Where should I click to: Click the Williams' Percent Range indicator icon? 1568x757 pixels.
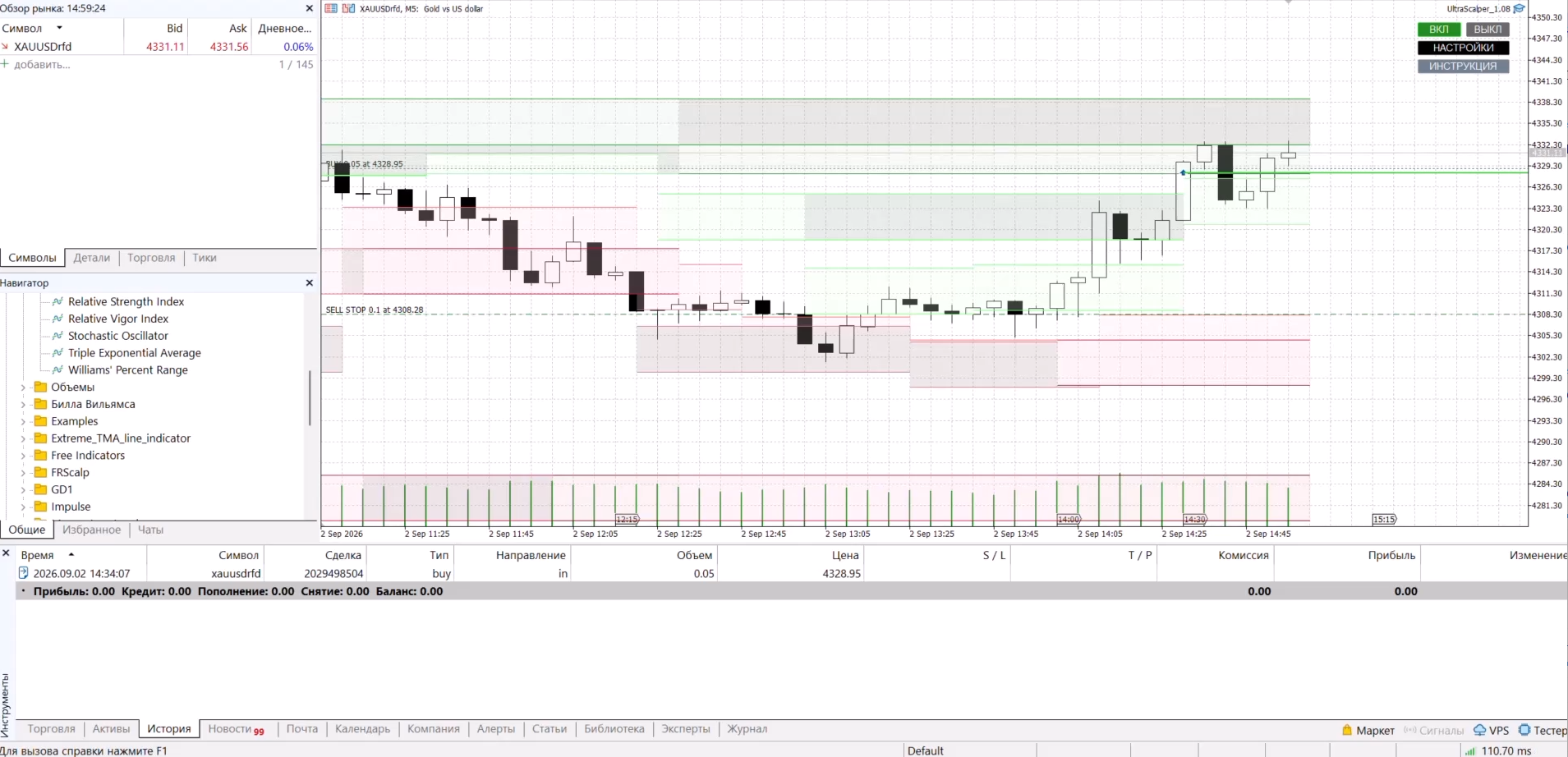[x=57, y=370]
